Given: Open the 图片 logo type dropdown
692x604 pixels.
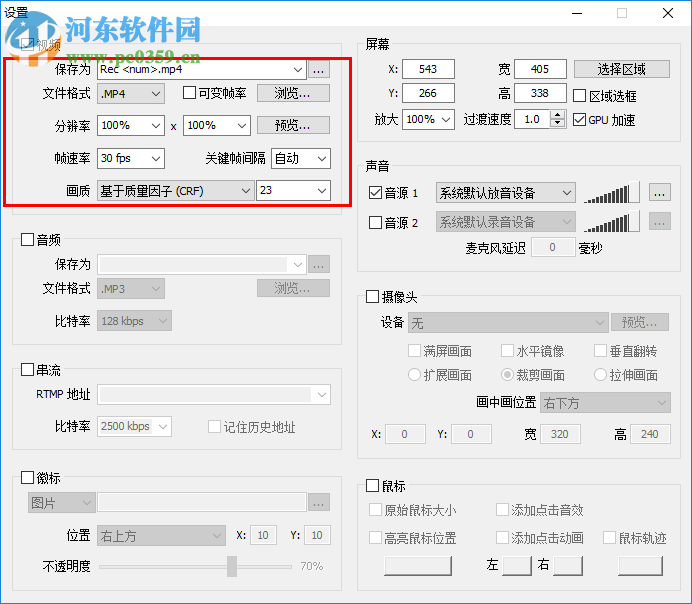Looking at the screenshot, I should (61, 503).
